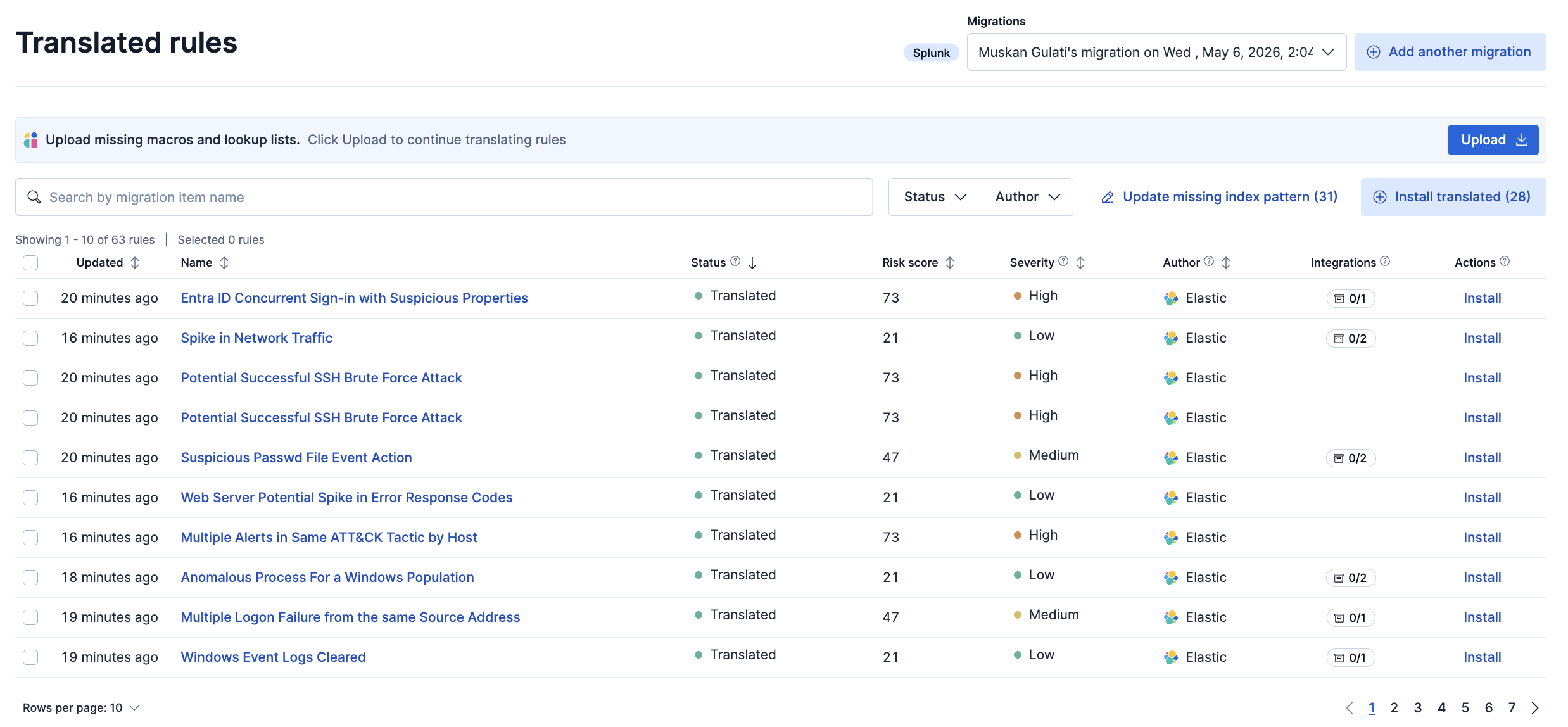Open the Status filter dropdown

click(934, 197)
